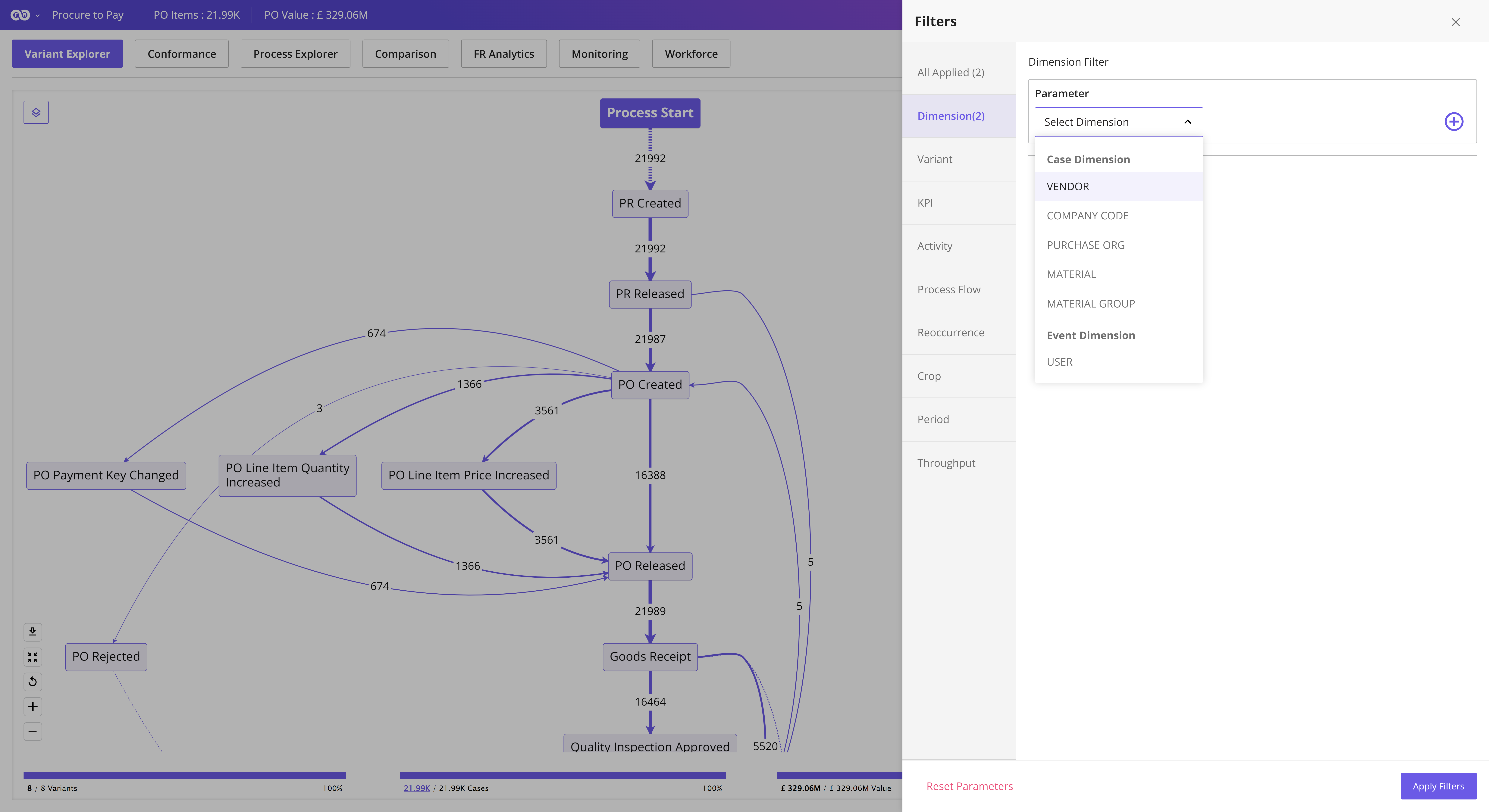Open the app switcher chevron beside the logo
Image resolution: width=1489 pixels, height=812 pixels.
38,16
